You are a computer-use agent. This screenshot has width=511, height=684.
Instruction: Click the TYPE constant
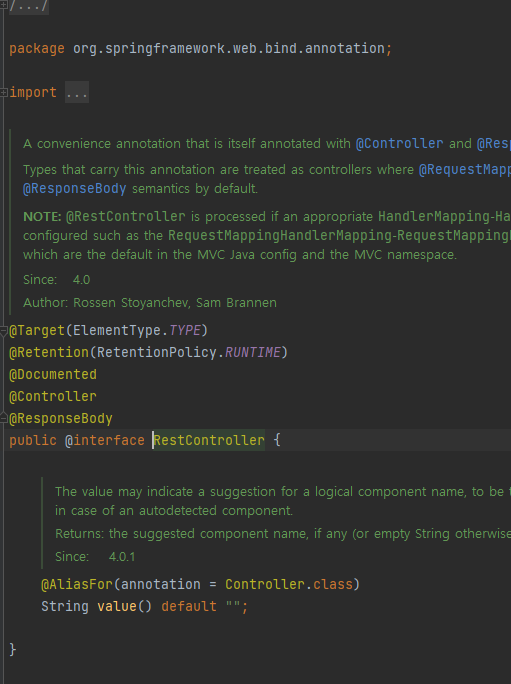tap(185, 331)
